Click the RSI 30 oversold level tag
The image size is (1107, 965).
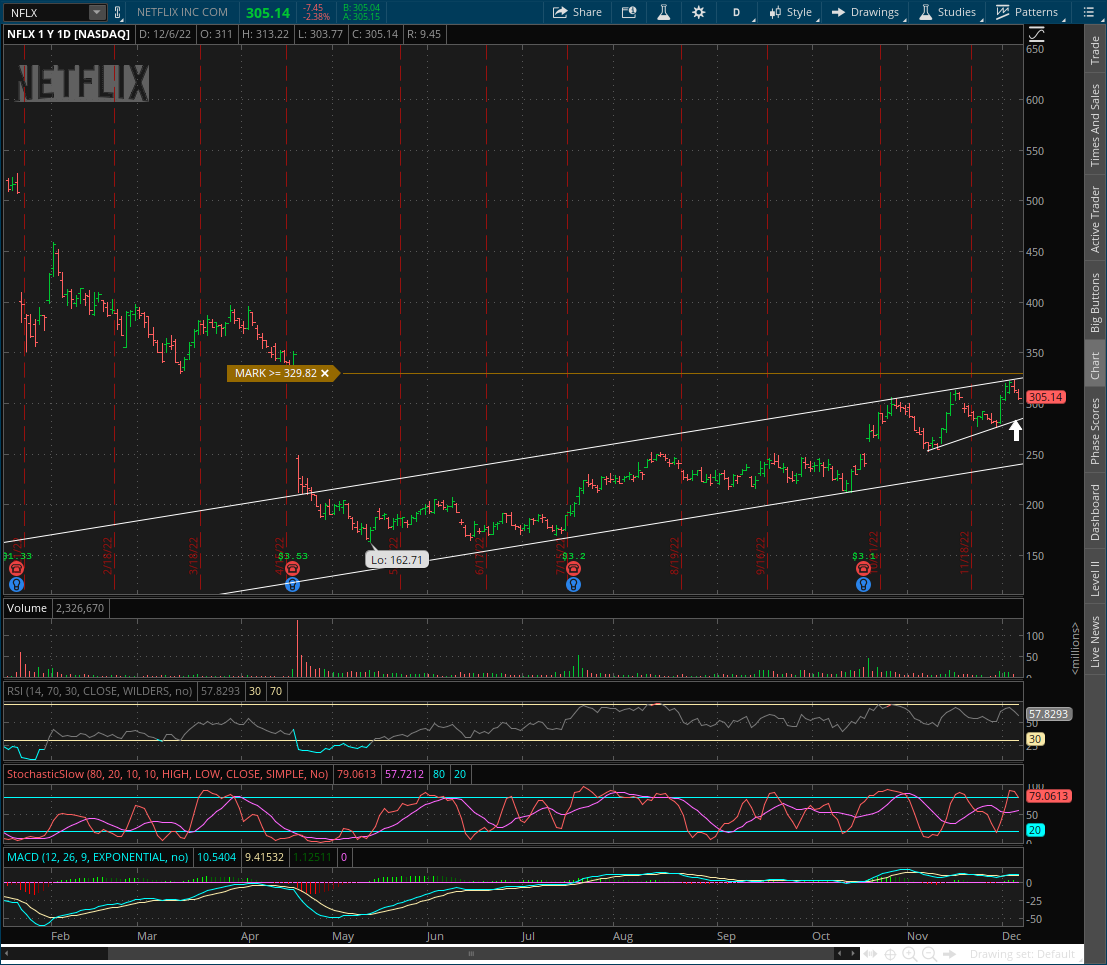pyautogui.click(x=1035, y=739)
